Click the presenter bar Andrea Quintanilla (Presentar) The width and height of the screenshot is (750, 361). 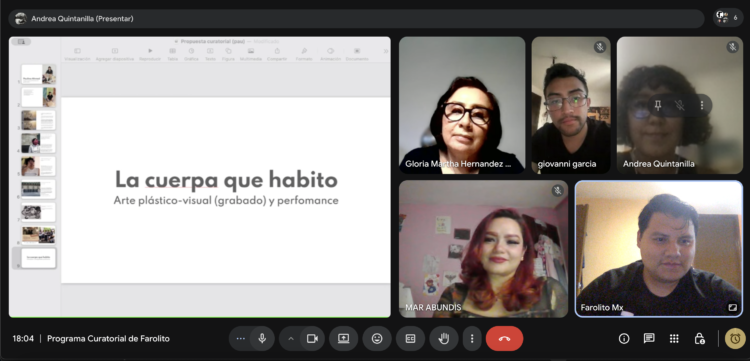[x=356, y=19]
